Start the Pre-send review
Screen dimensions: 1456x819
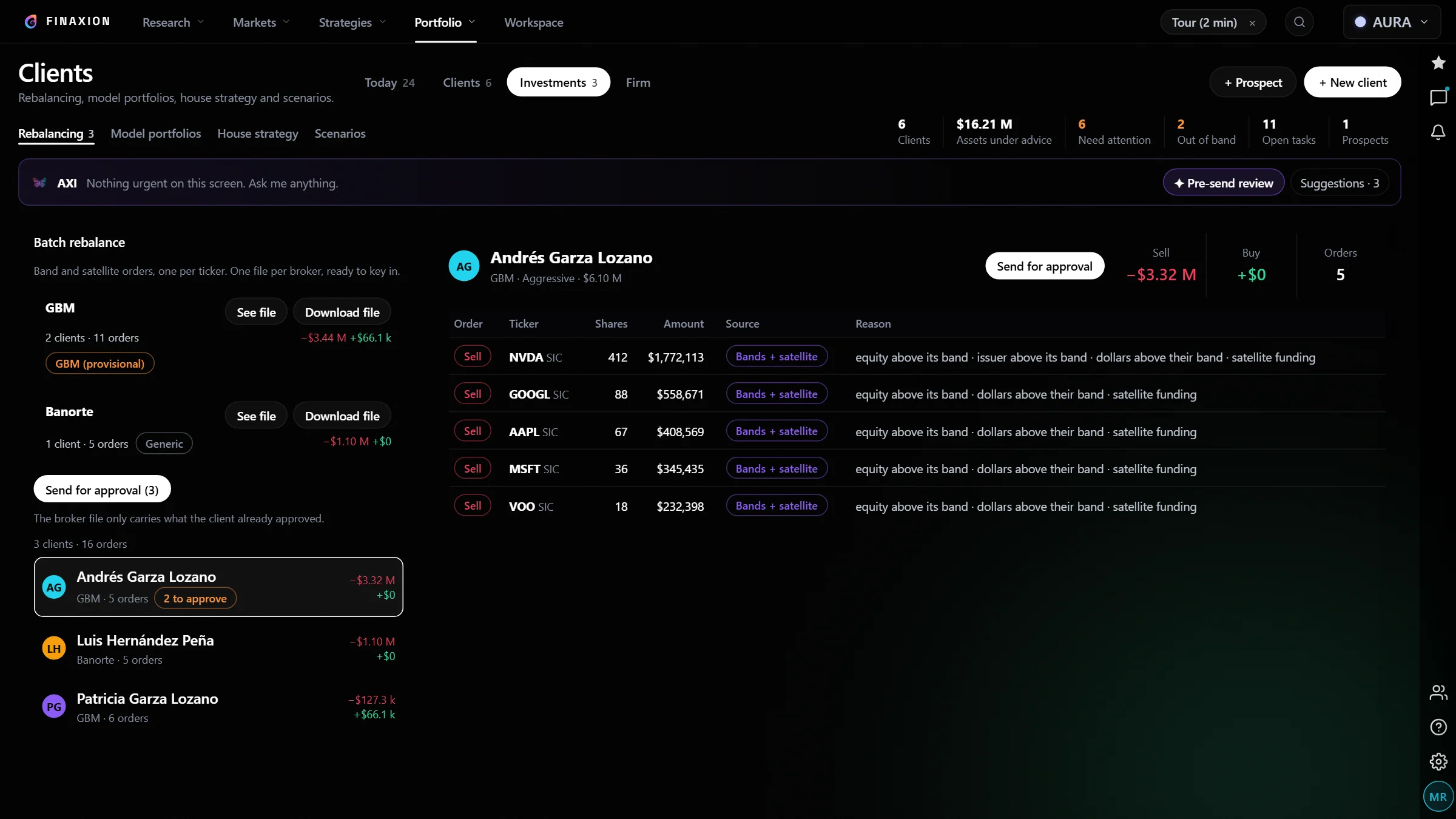click(1224, 183)
